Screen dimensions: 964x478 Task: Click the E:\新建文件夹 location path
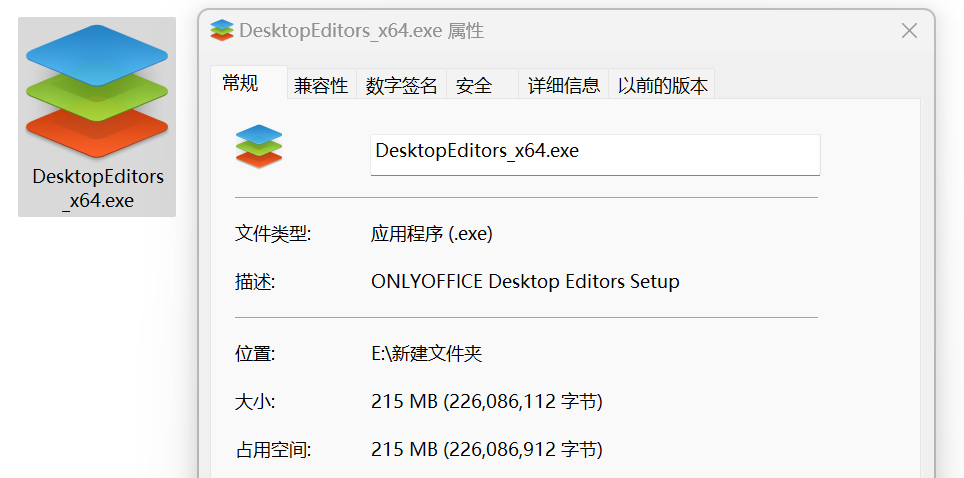pos(427,353)
